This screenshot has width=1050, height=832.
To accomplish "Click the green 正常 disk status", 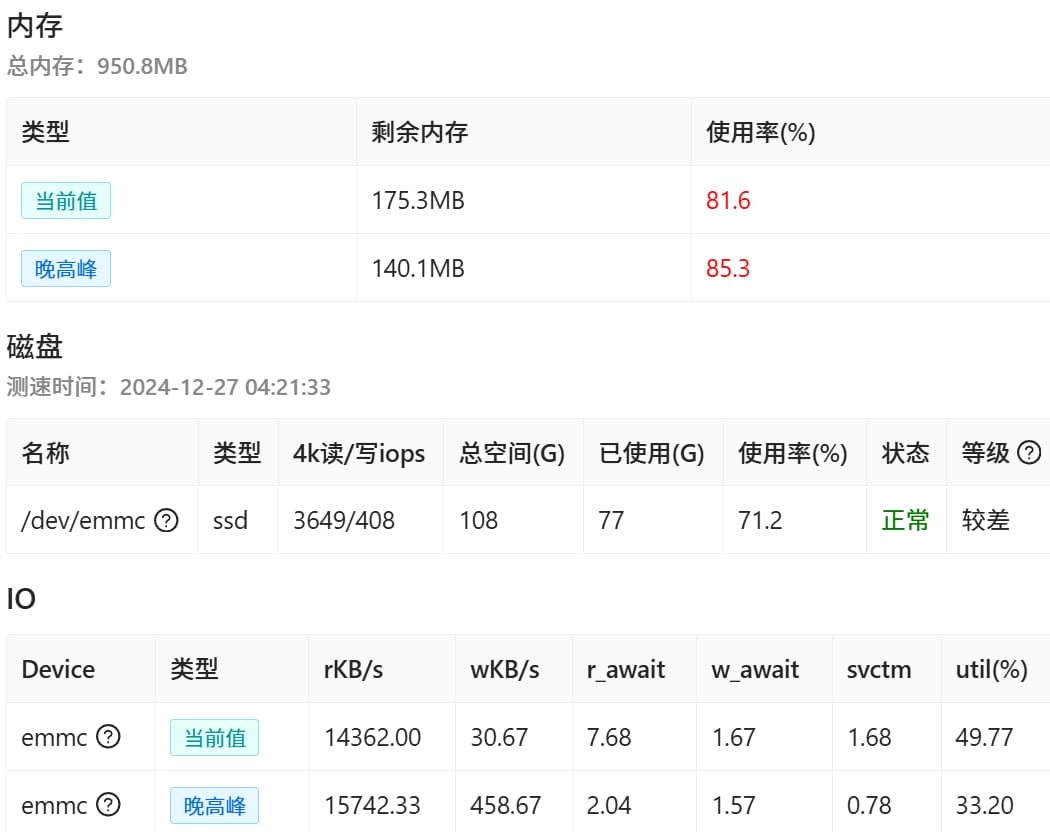I will (x=905, y=520).
